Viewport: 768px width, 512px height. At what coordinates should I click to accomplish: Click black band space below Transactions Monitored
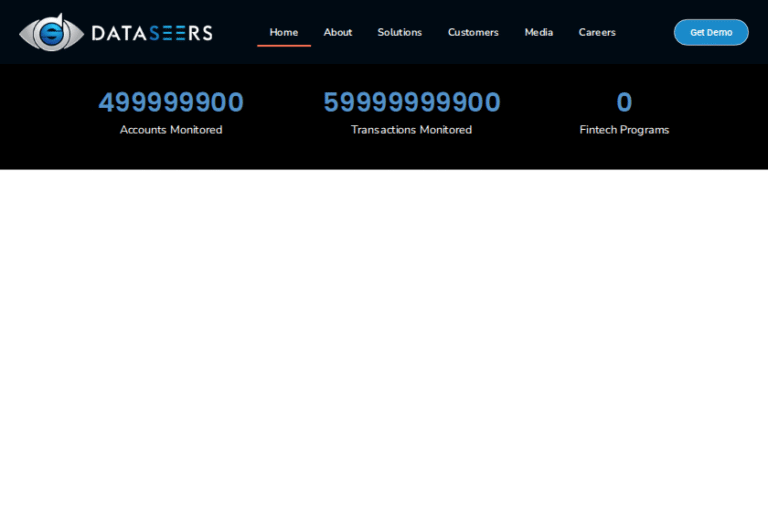pos(411,153)
